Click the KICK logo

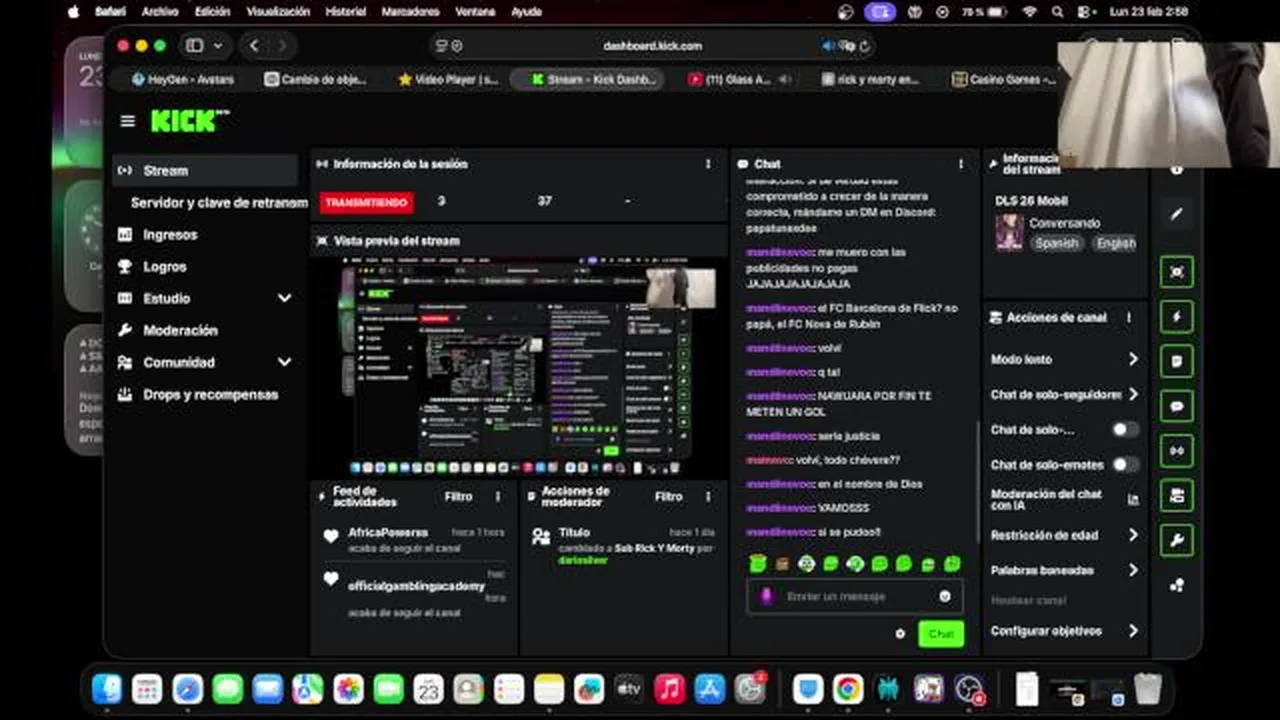189,121
